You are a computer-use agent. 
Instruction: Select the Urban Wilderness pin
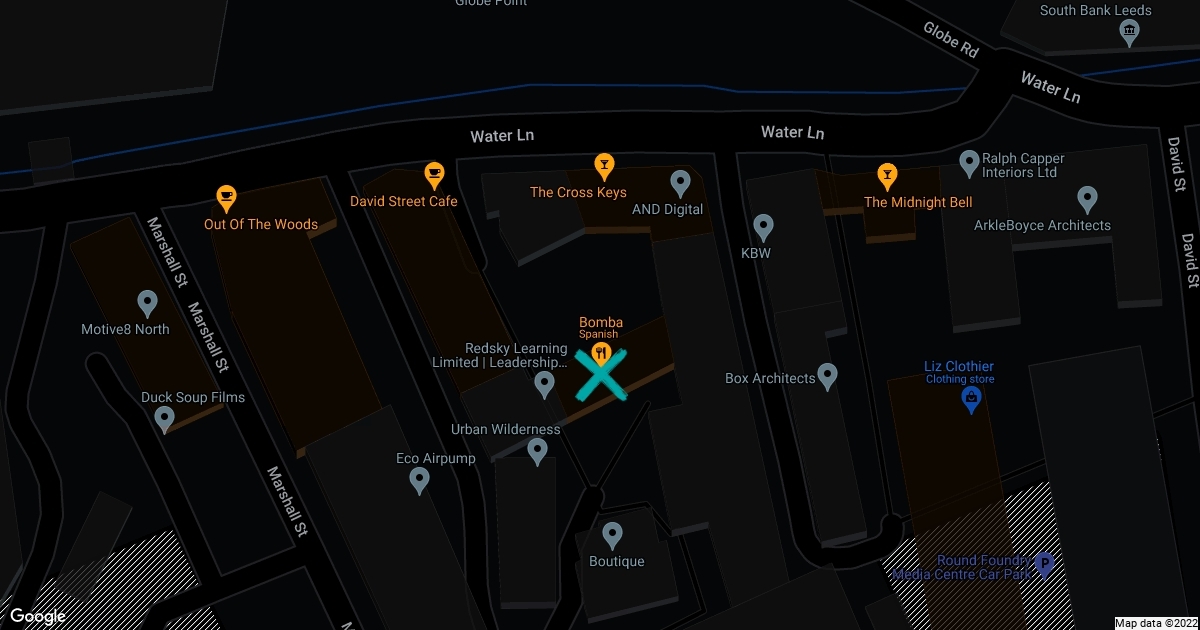click(537, 452)
